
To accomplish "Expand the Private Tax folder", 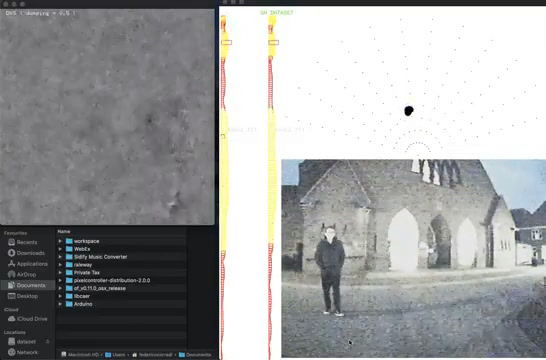I will pos(60,272).
